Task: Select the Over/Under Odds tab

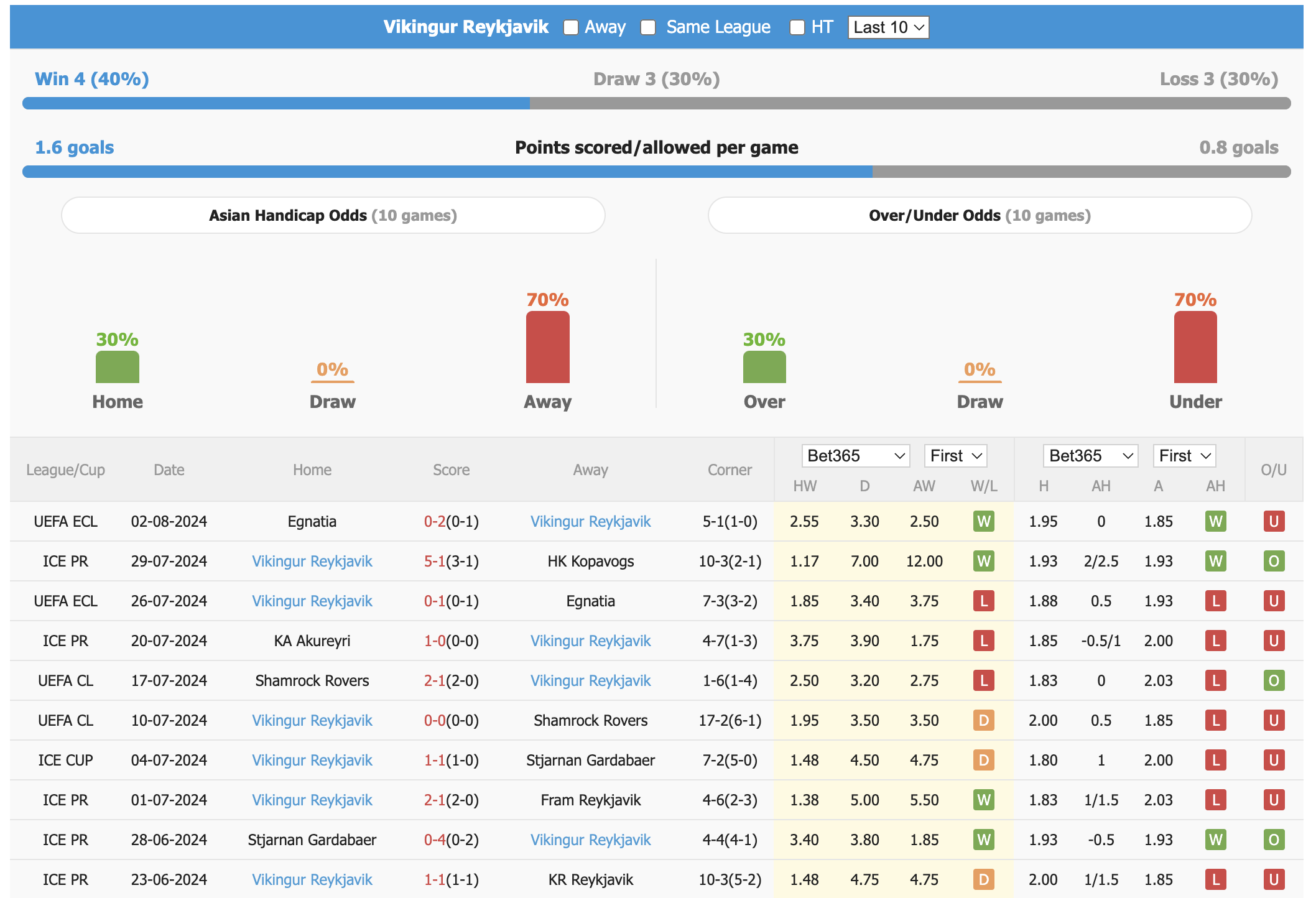Action: [x=980, y=215]
